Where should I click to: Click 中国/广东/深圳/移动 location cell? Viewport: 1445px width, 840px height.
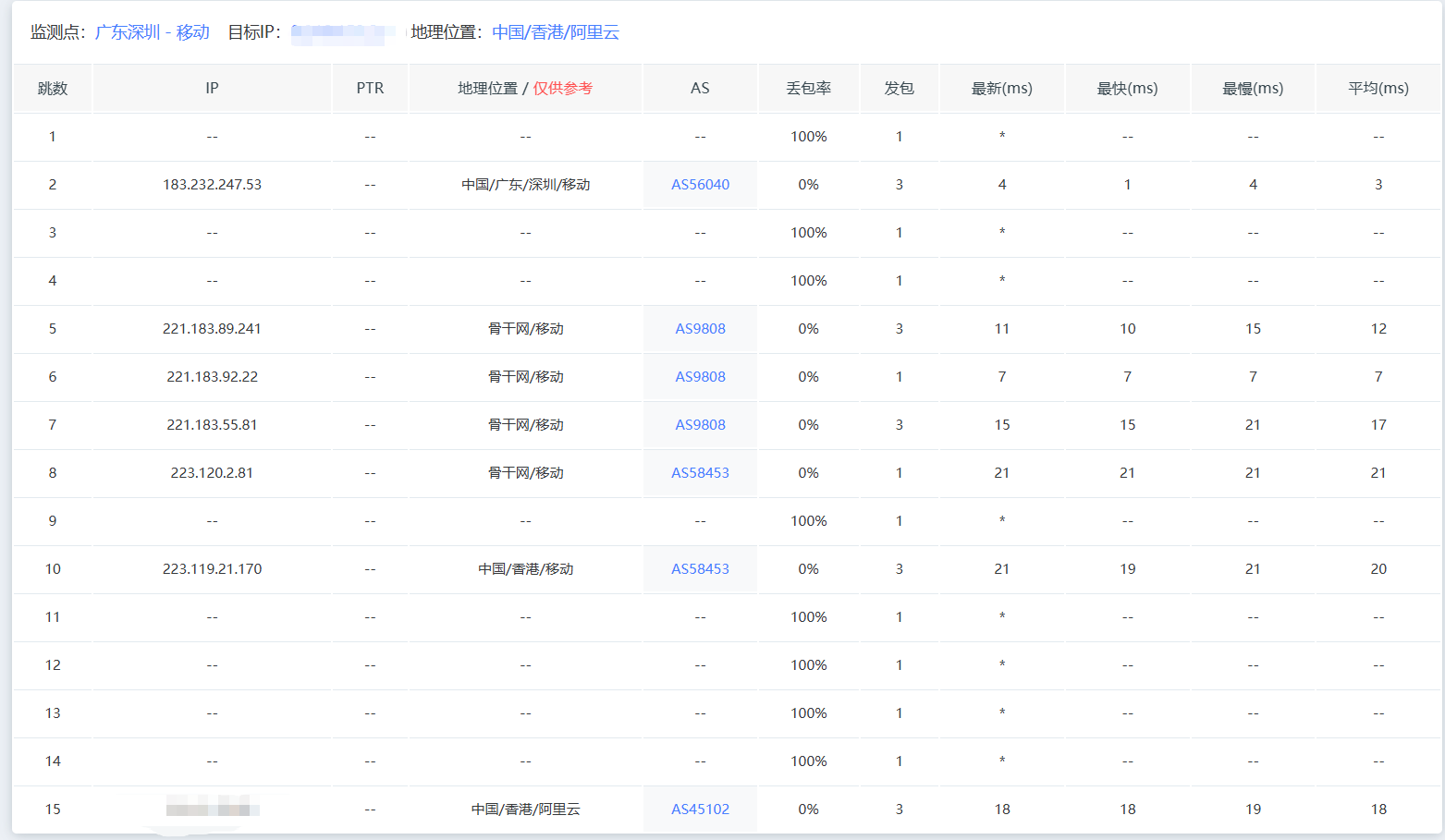[x=525, y=185]
